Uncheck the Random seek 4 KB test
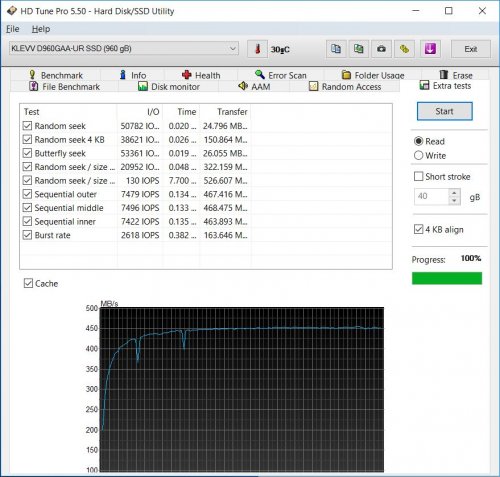The image size is (500, 477). pos(27,139)
